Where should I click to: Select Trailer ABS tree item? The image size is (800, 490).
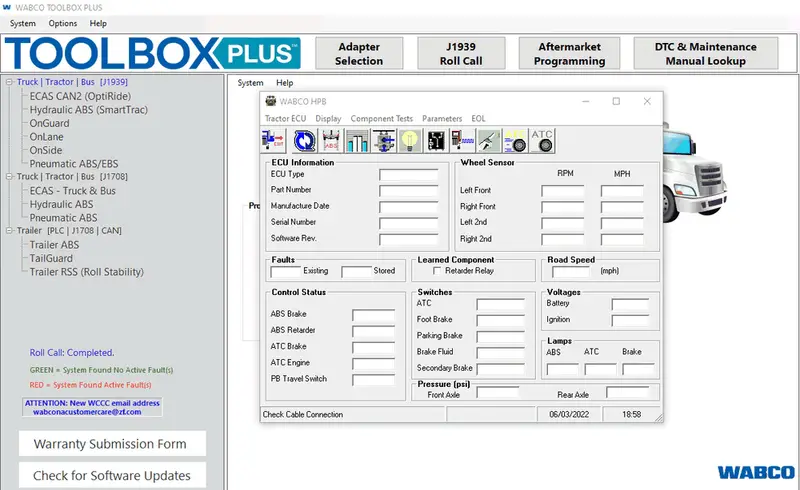point(54,245)
